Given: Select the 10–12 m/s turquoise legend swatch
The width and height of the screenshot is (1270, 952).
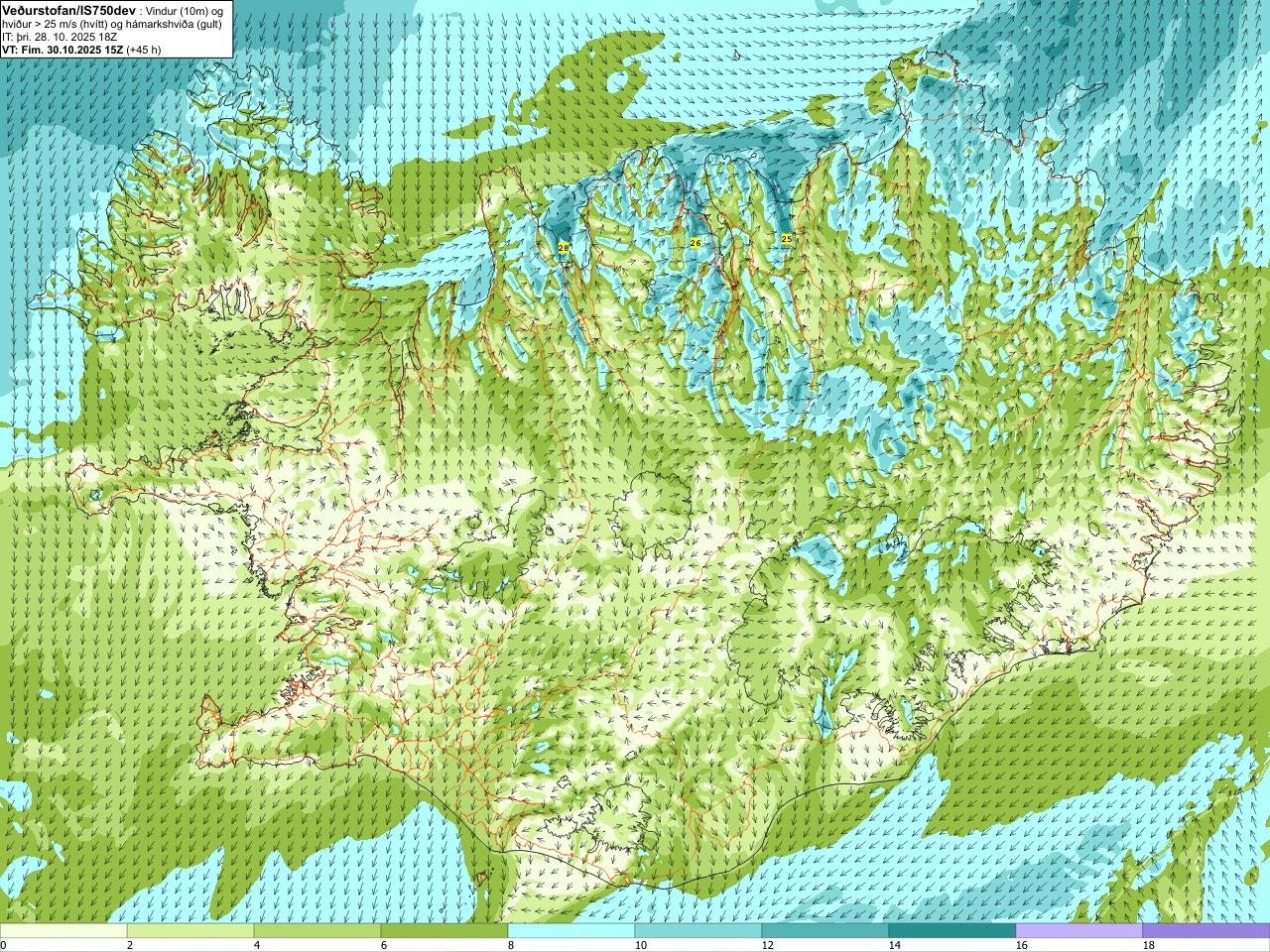Looking at the screenshot, I should (x=698, y=931).
